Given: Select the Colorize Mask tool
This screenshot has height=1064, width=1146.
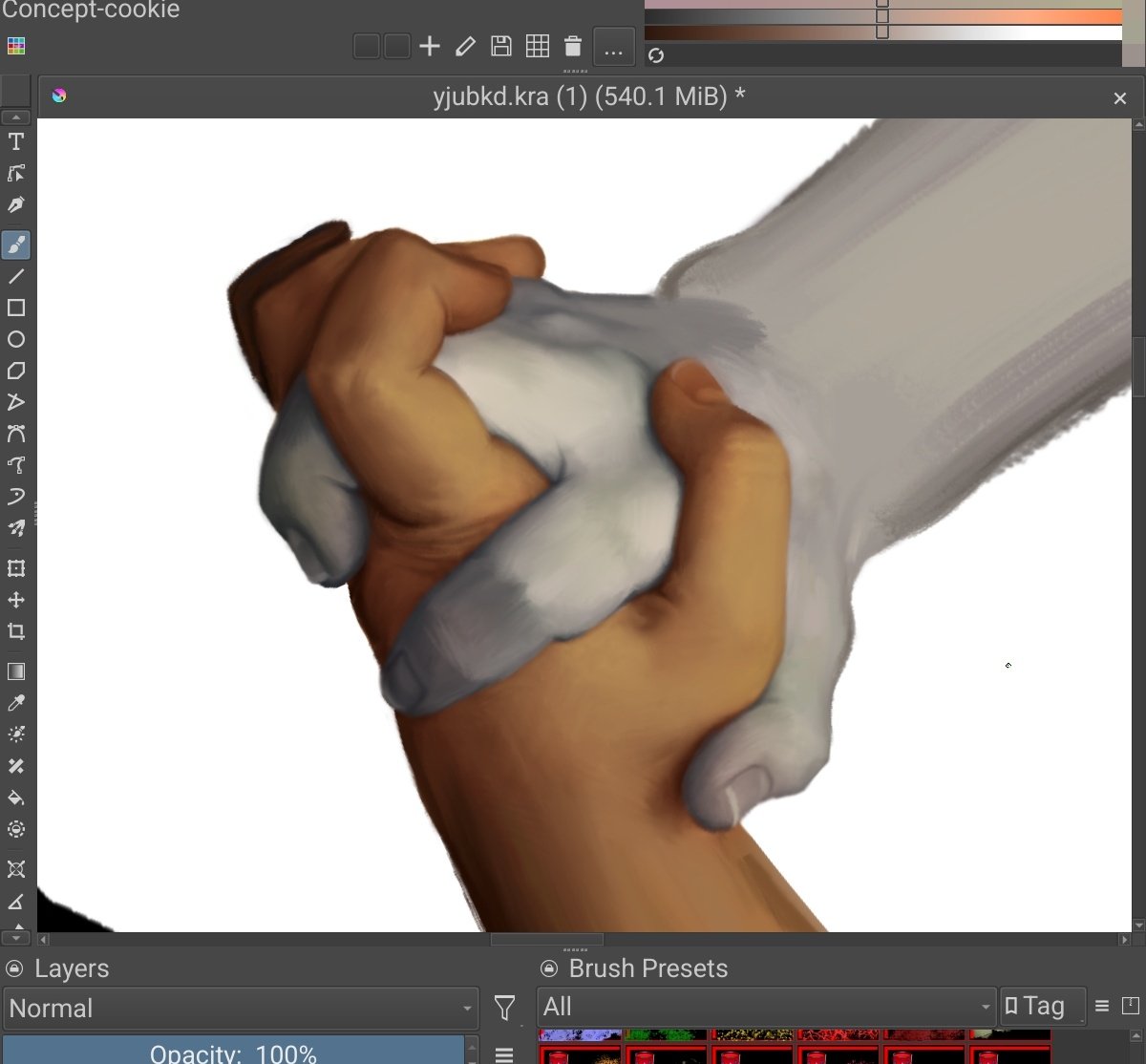Looking at the screenshot, I should coord(16,734).
